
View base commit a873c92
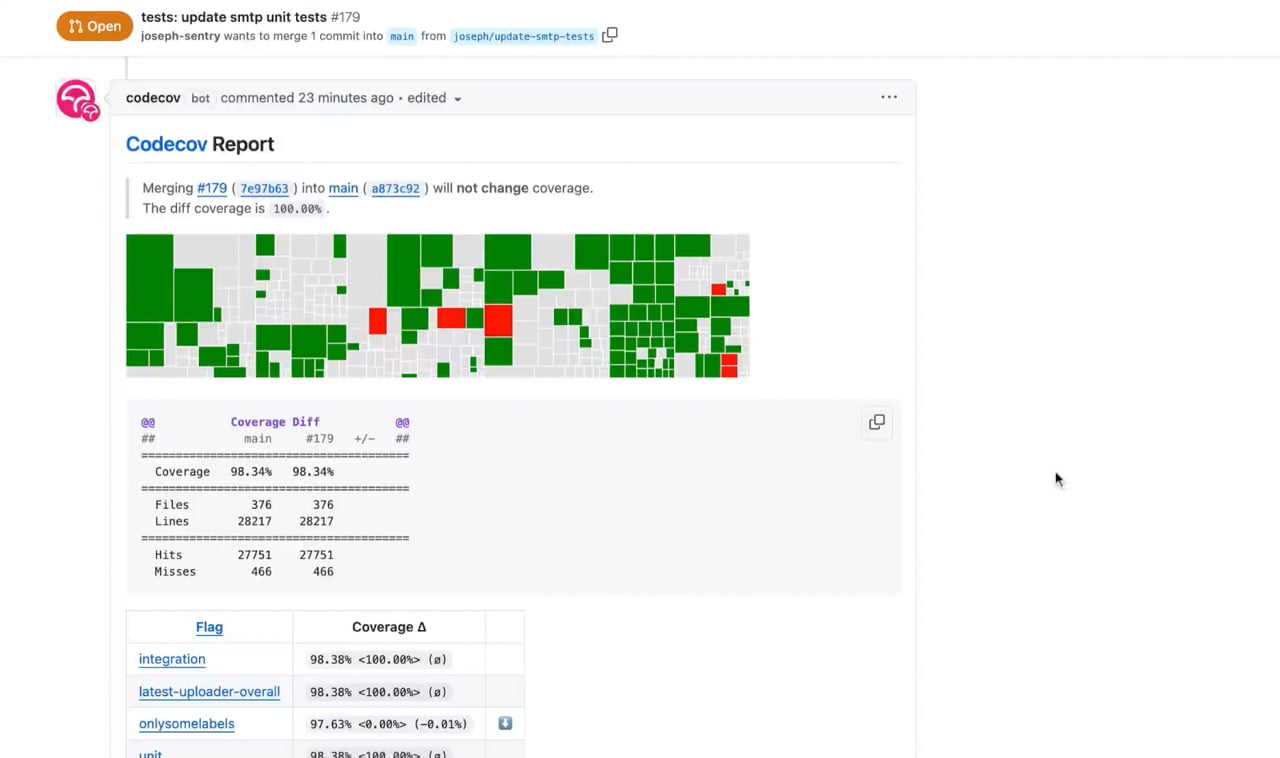point(396,188)
